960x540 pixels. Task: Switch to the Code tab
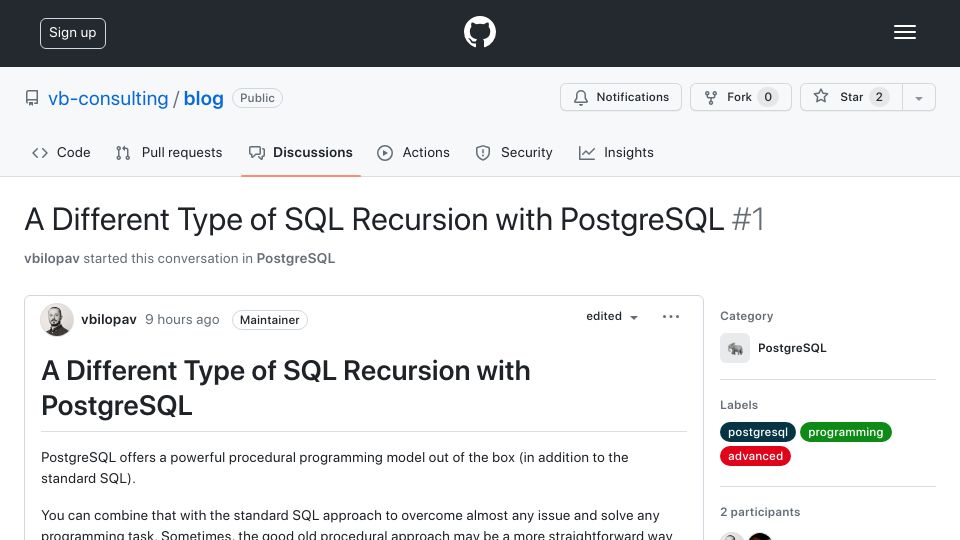(x=61, y=152)
